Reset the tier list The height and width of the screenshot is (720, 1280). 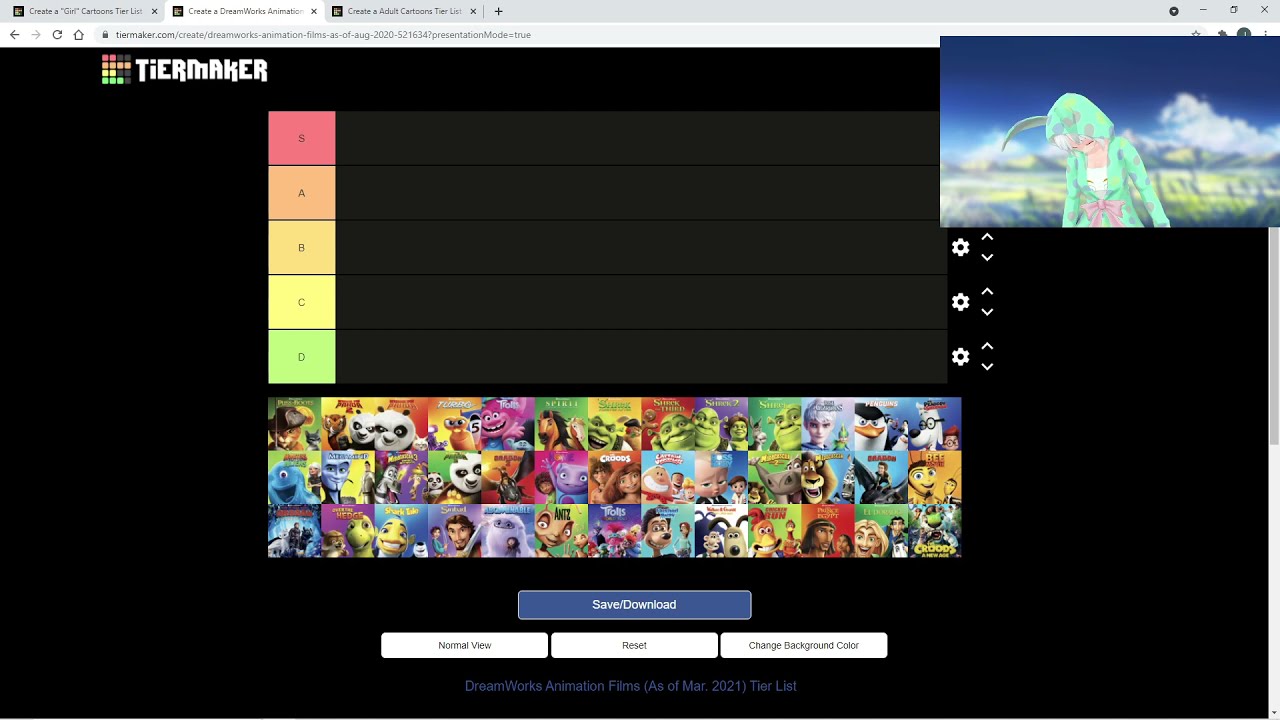point(634,645)
